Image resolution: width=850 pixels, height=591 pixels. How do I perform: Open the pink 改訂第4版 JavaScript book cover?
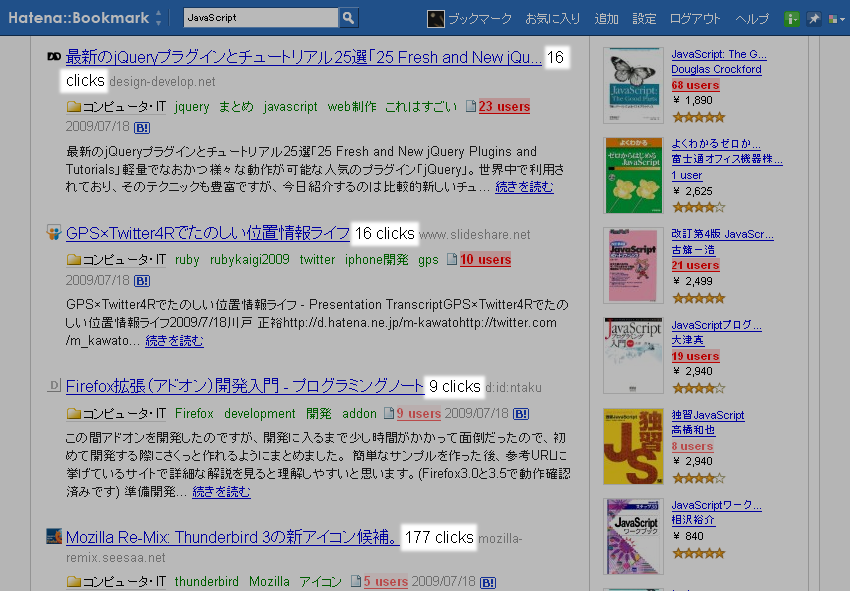(x=633, y=265)
